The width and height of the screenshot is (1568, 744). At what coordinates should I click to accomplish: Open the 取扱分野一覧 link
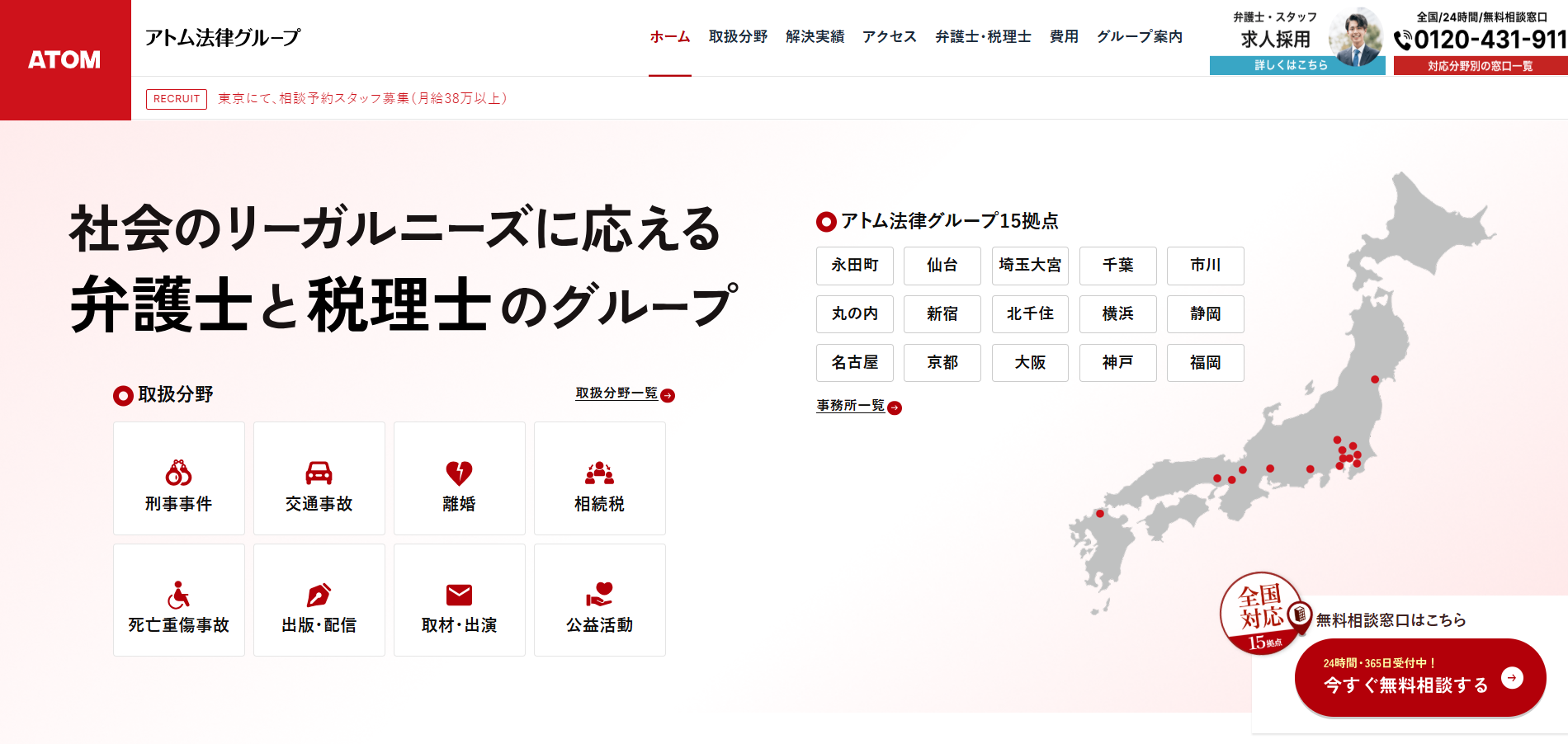(615, 393)
